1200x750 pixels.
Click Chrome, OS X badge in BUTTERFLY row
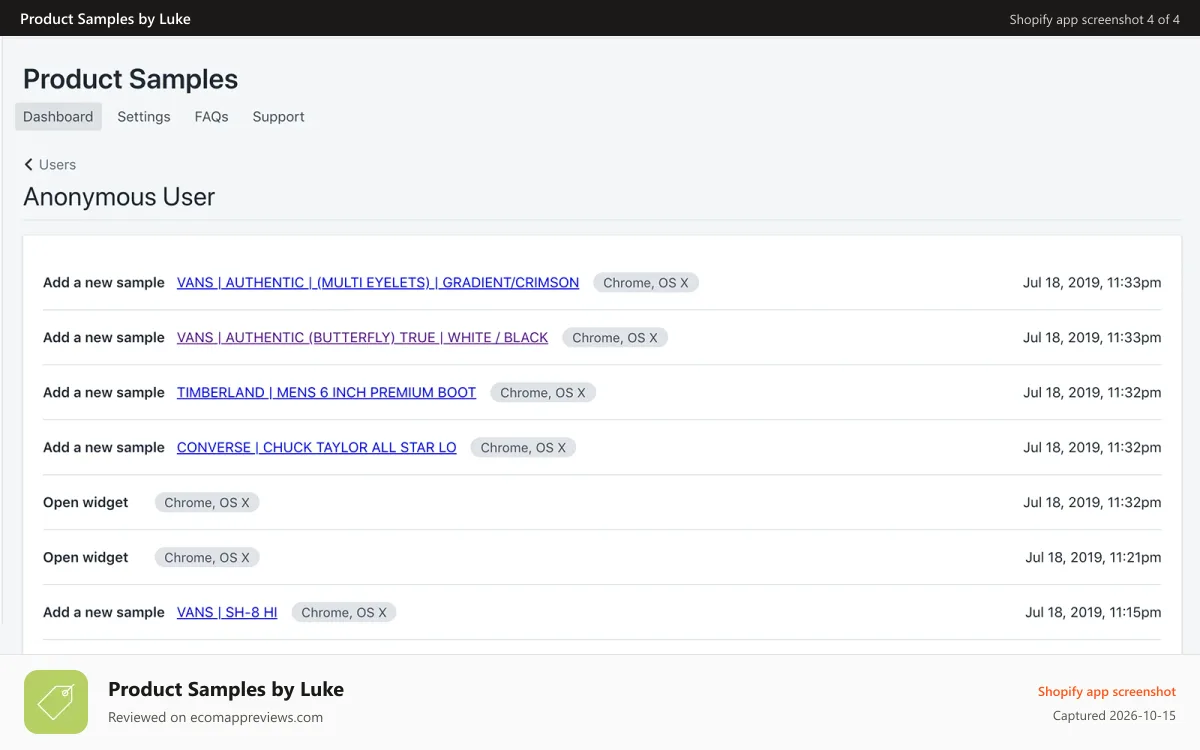click(615, 337)
